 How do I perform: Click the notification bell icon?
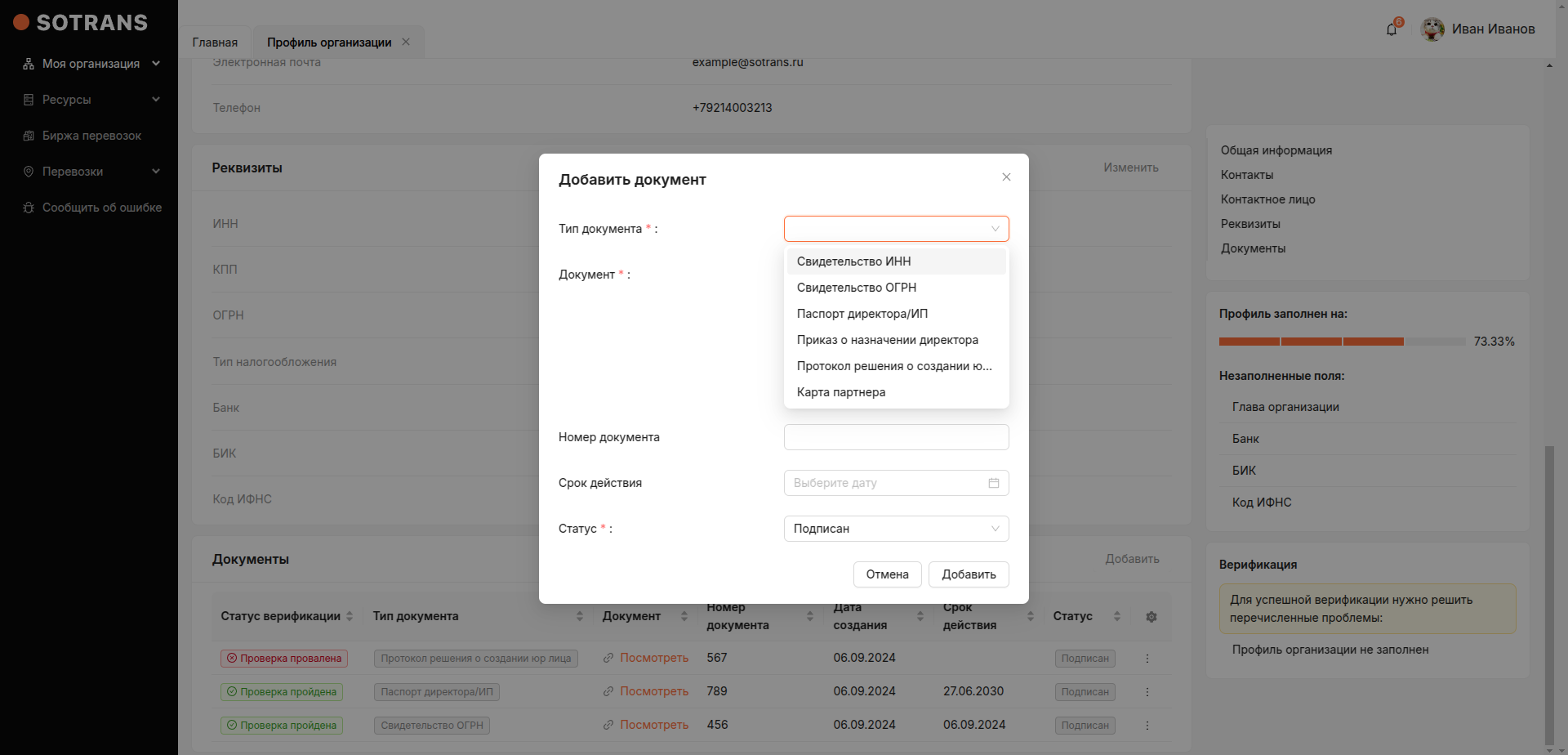(x=1392, y=29)
